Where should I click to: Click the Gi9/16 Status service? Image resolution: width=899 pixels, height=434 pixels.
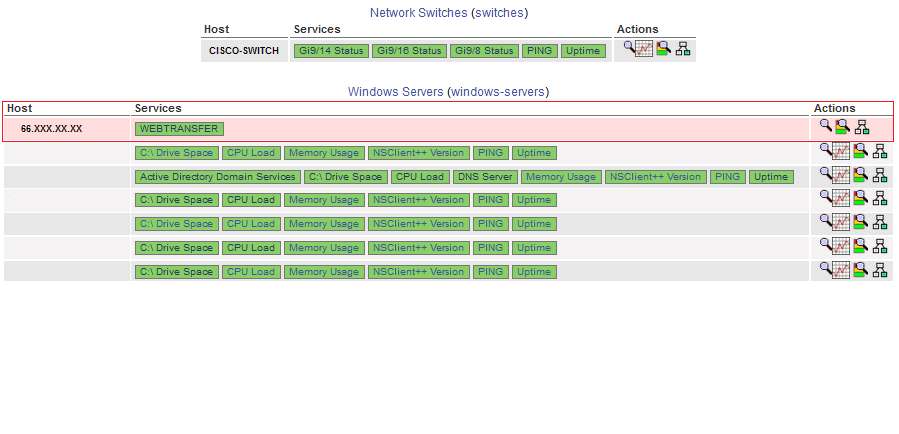click(409, 51)
